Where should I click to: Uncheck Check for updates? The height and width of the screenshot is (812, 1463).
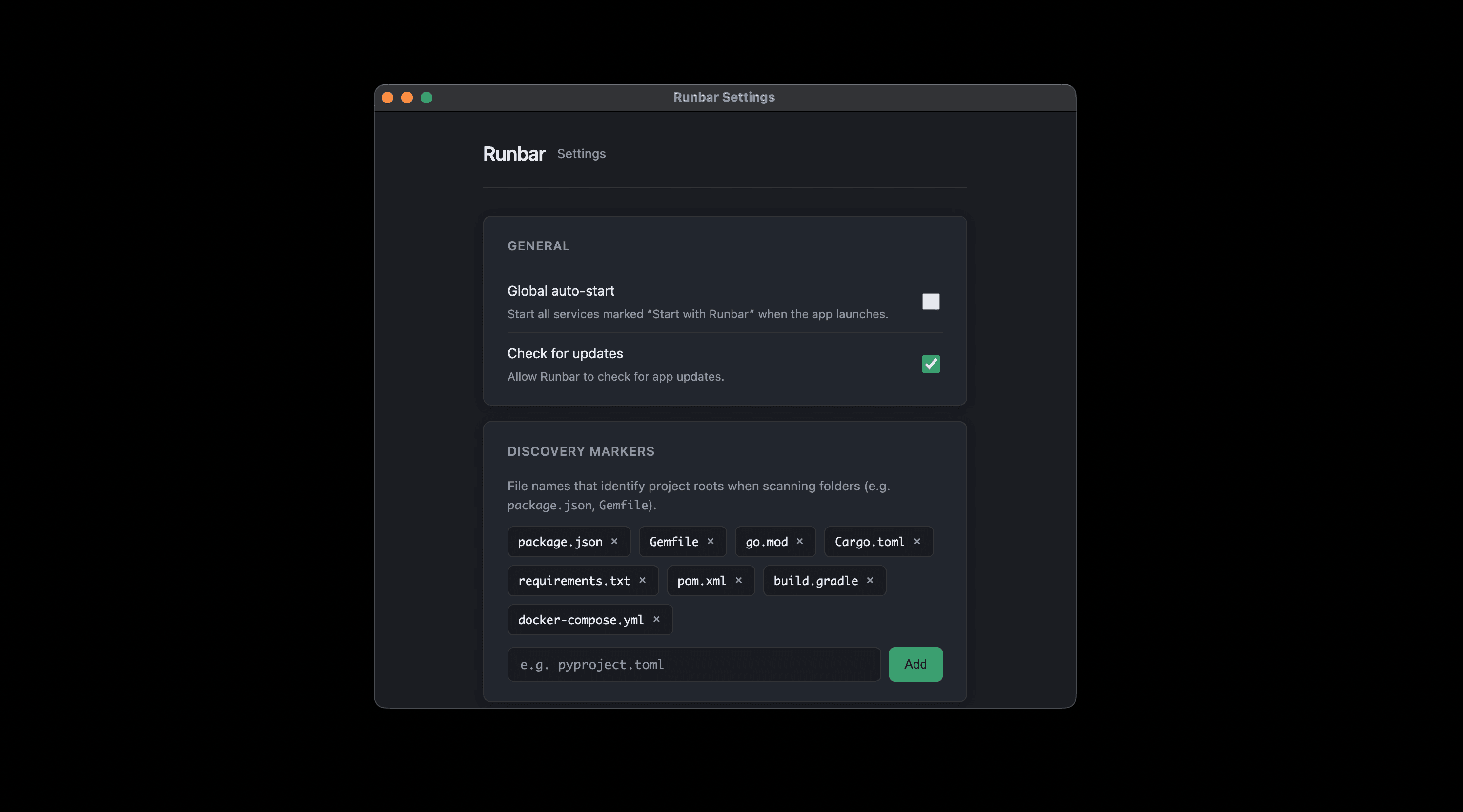coord(930,364)
